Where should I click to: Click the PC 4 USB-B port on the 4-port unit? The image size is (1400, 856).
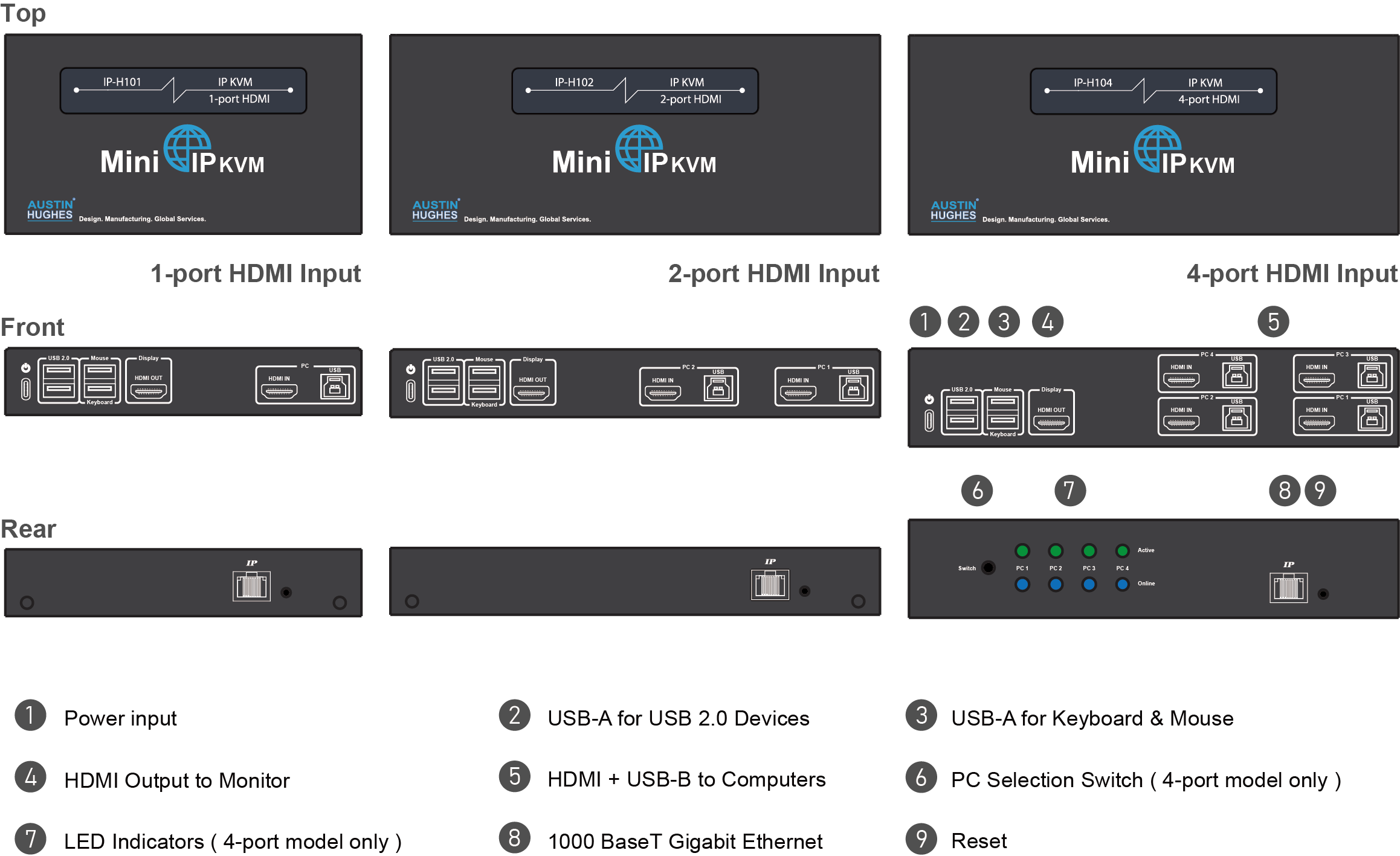[1236, 375]
